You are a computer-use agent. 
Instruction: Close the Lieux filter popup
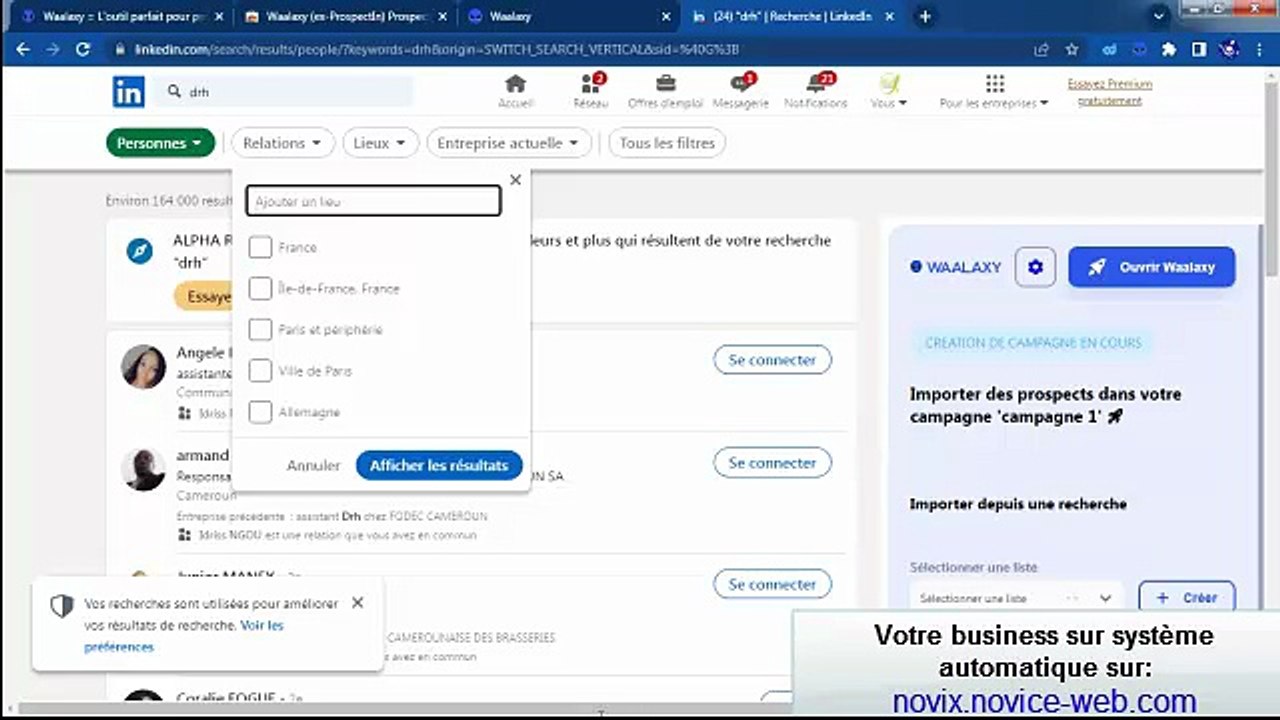click(515, 180)
